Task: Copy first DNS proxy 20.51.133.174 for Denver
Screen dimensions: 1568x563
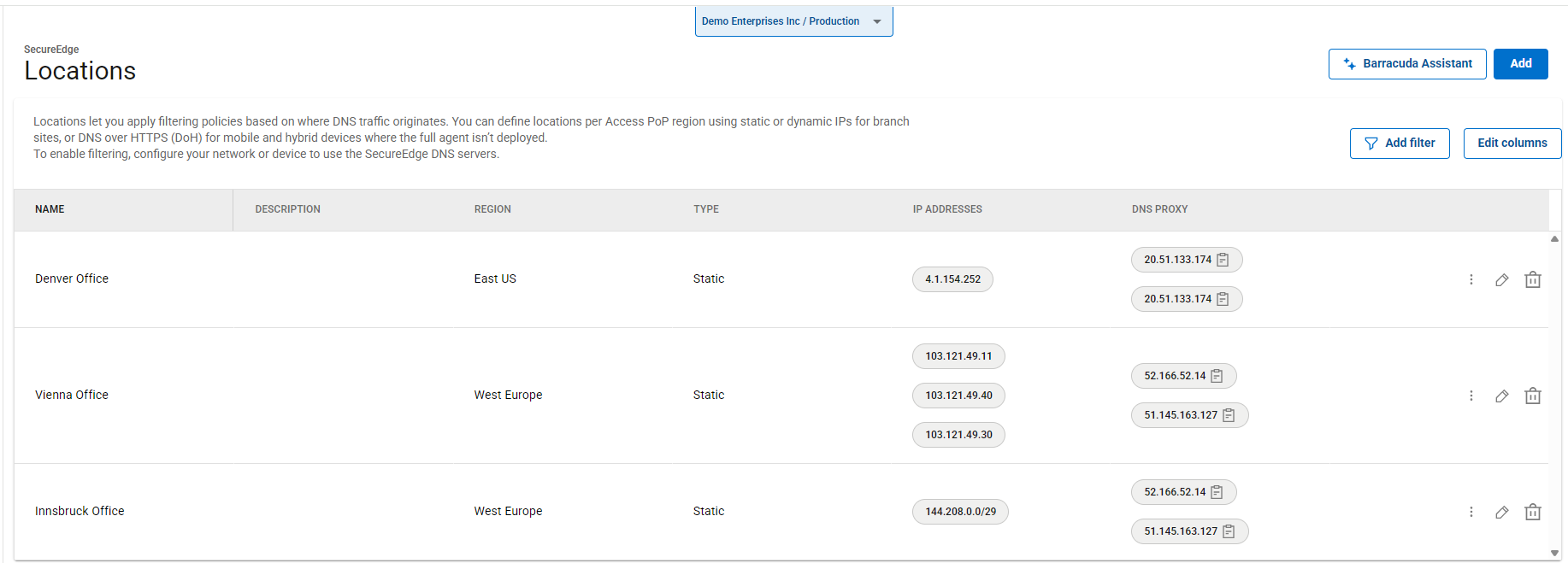Action: coord(1223,260)
